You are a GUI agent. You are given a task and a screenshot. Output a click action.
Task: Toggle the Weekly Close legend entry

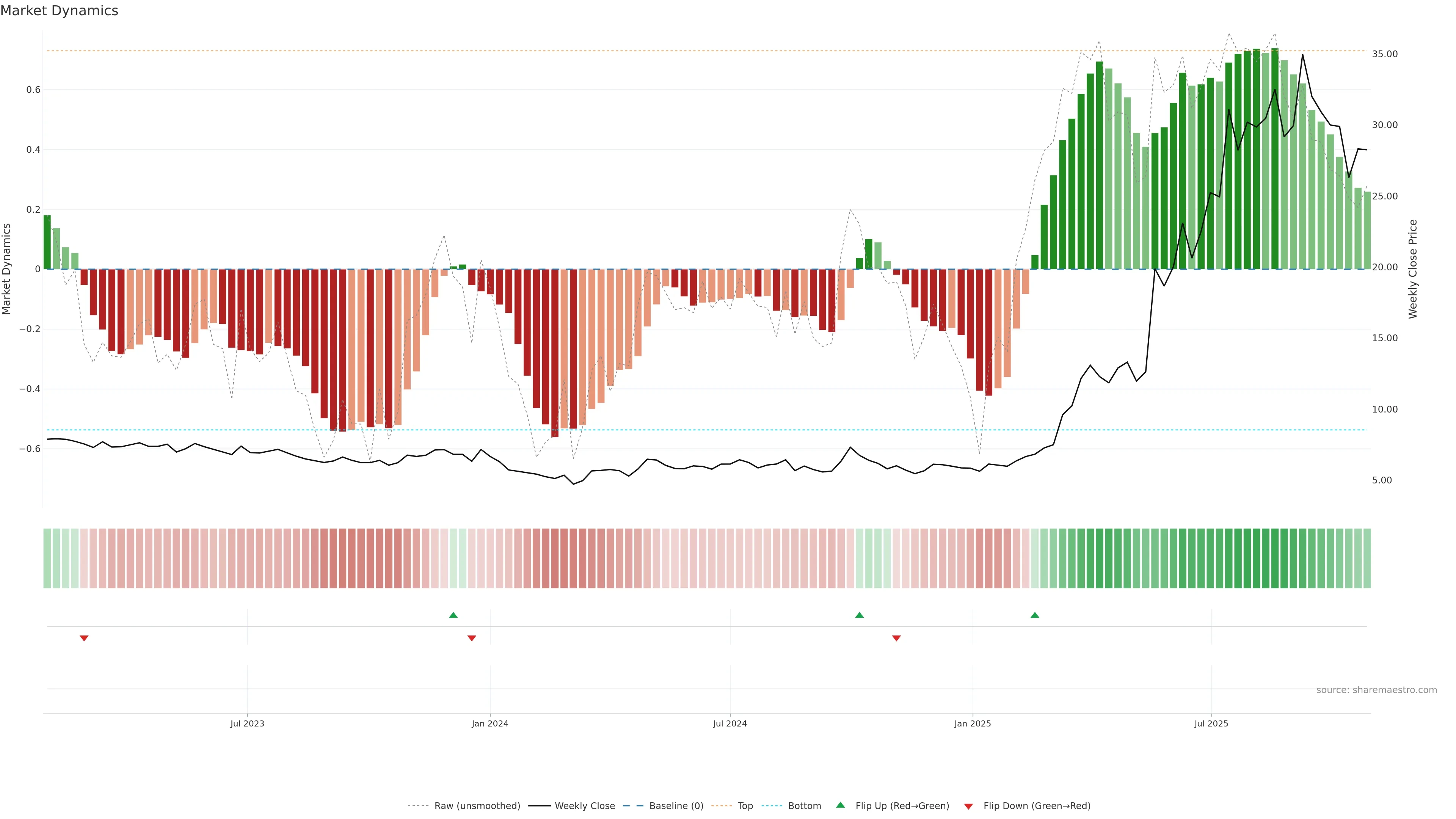point(584,806)
